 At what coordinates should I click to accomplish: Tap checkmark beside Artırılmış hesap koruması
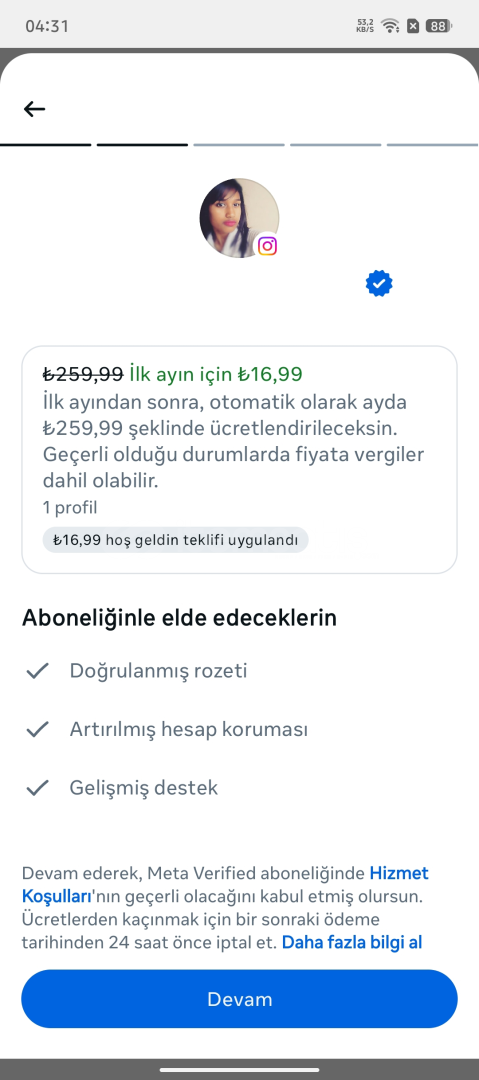point(37,729)
